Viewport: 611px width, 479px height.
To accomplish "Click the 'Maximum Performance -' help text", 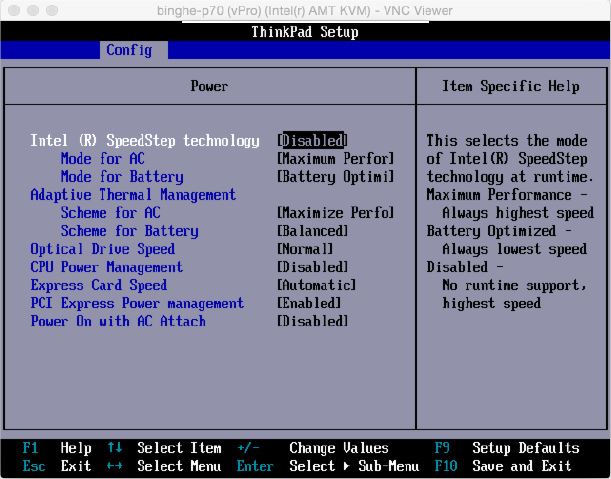I will (x=507, y=194).
